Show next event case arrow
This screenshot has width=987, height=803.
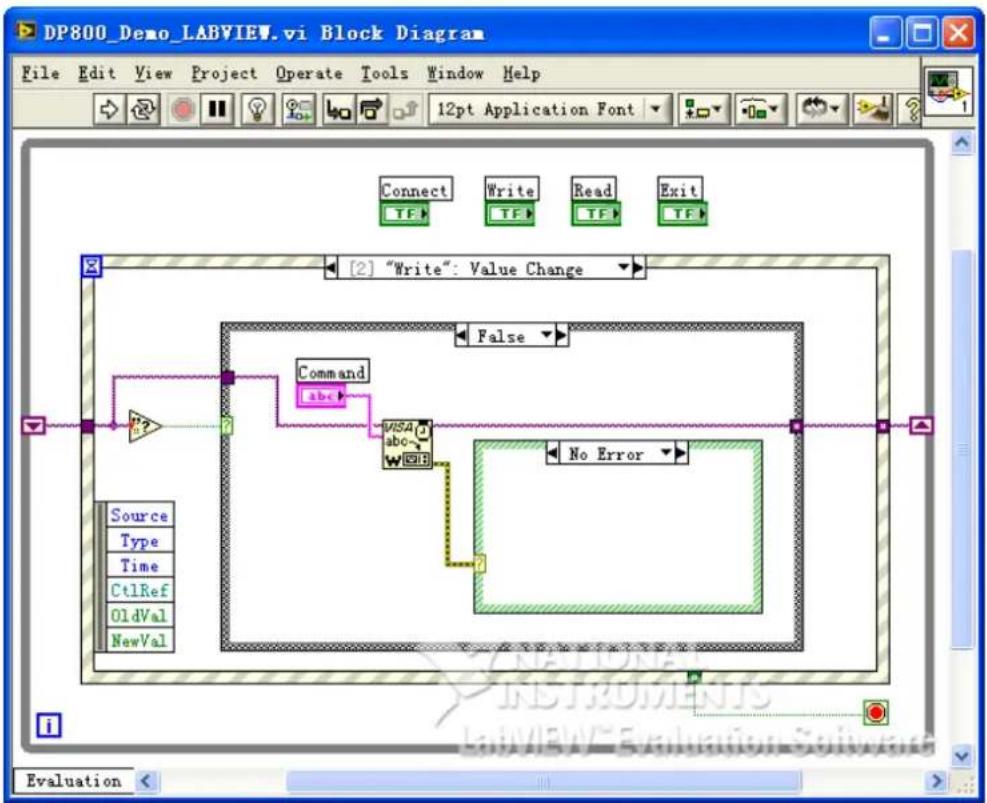coord(638,268)
